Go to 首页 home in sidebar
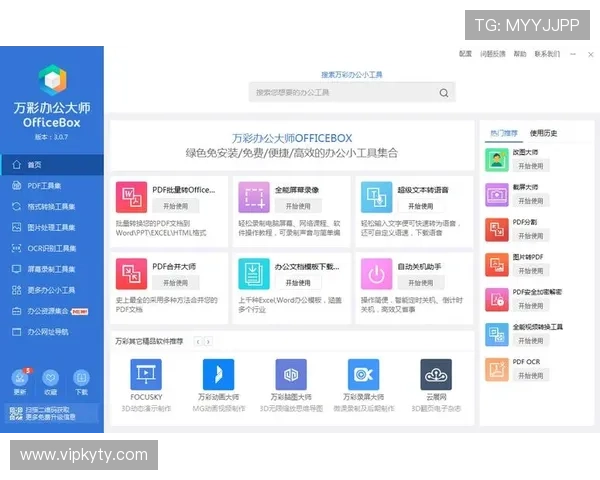600x480 pixels. pyautogui.click(x=52, y=165)
